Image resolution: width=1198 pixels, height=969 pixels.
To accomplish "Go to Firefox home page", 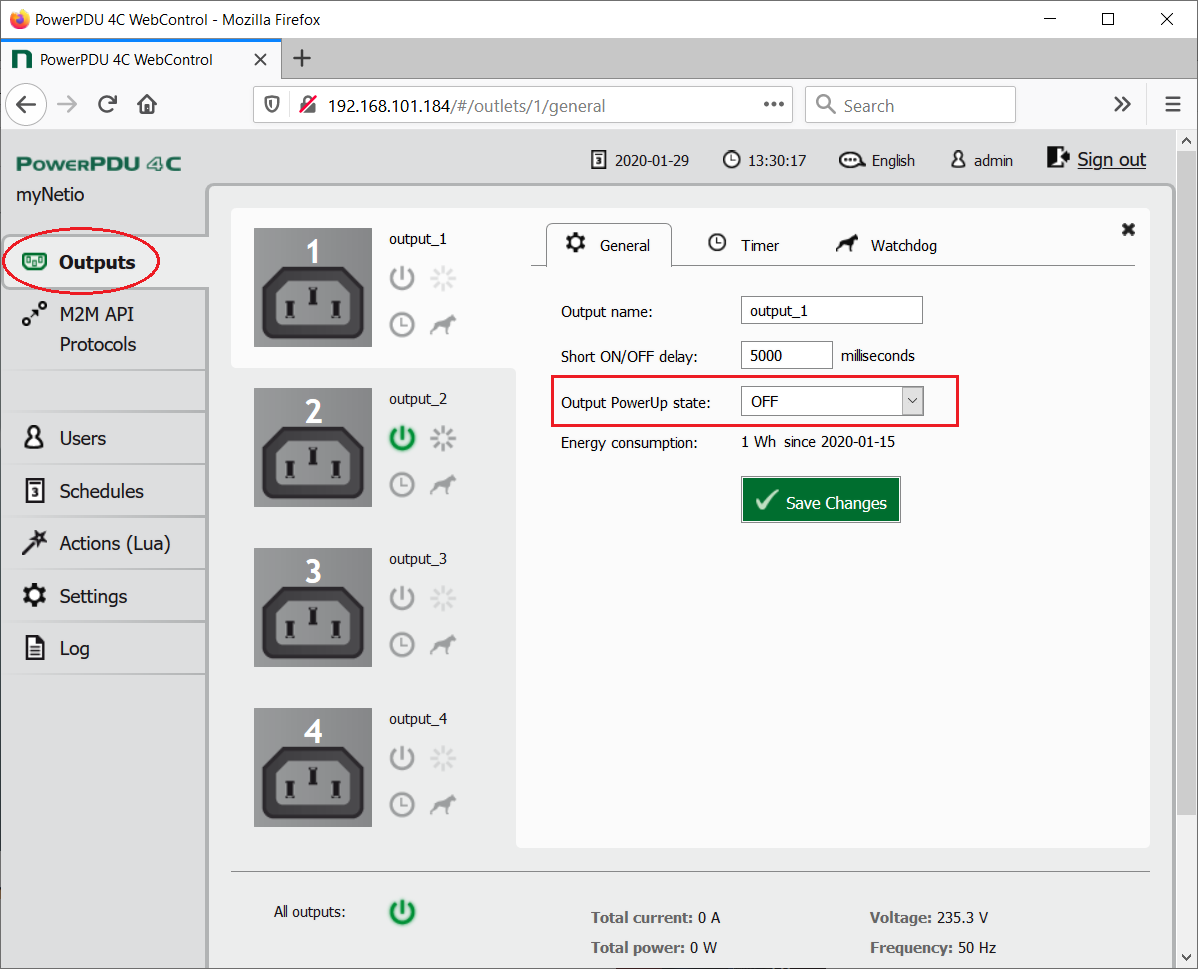I will 147,104.
